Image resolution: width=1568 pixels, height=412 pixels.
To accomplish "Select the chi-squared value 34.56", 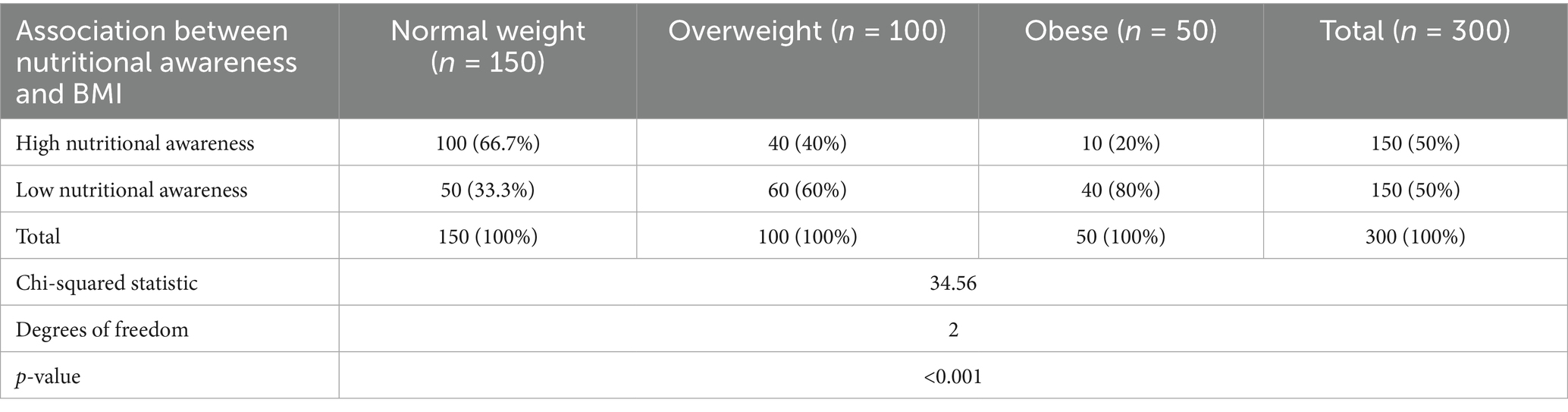I will point(953,283).
